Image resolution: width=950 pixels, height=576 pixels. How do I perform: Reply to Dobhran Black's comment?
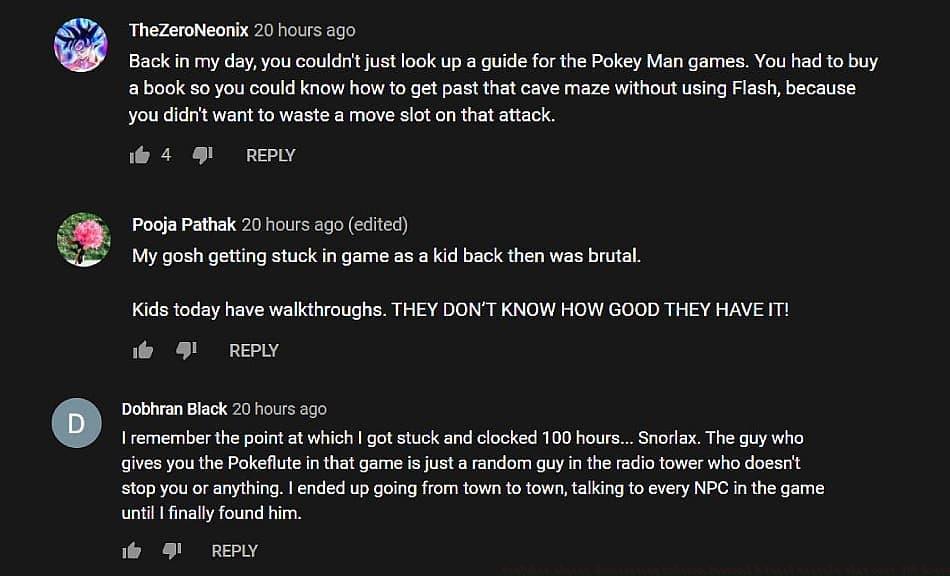(235, 551)
